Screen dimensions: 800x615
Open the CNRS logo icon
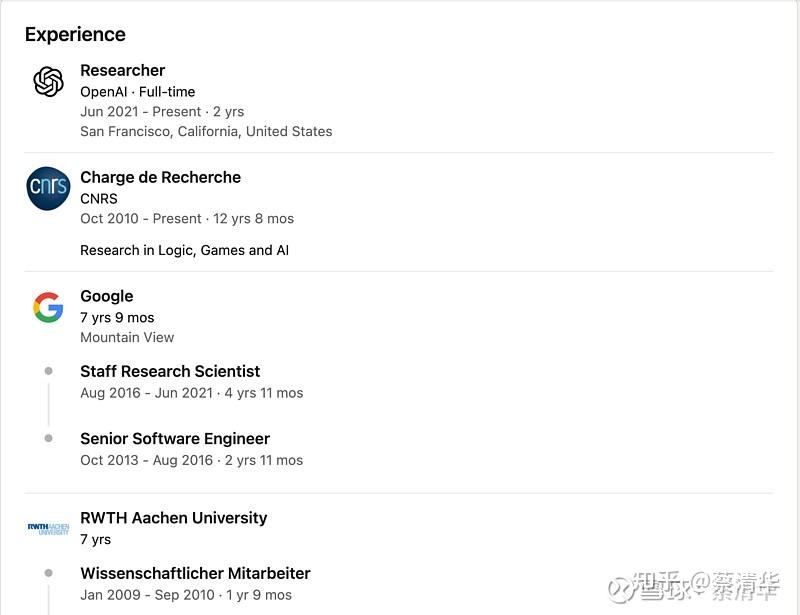(x=48, y=188)
